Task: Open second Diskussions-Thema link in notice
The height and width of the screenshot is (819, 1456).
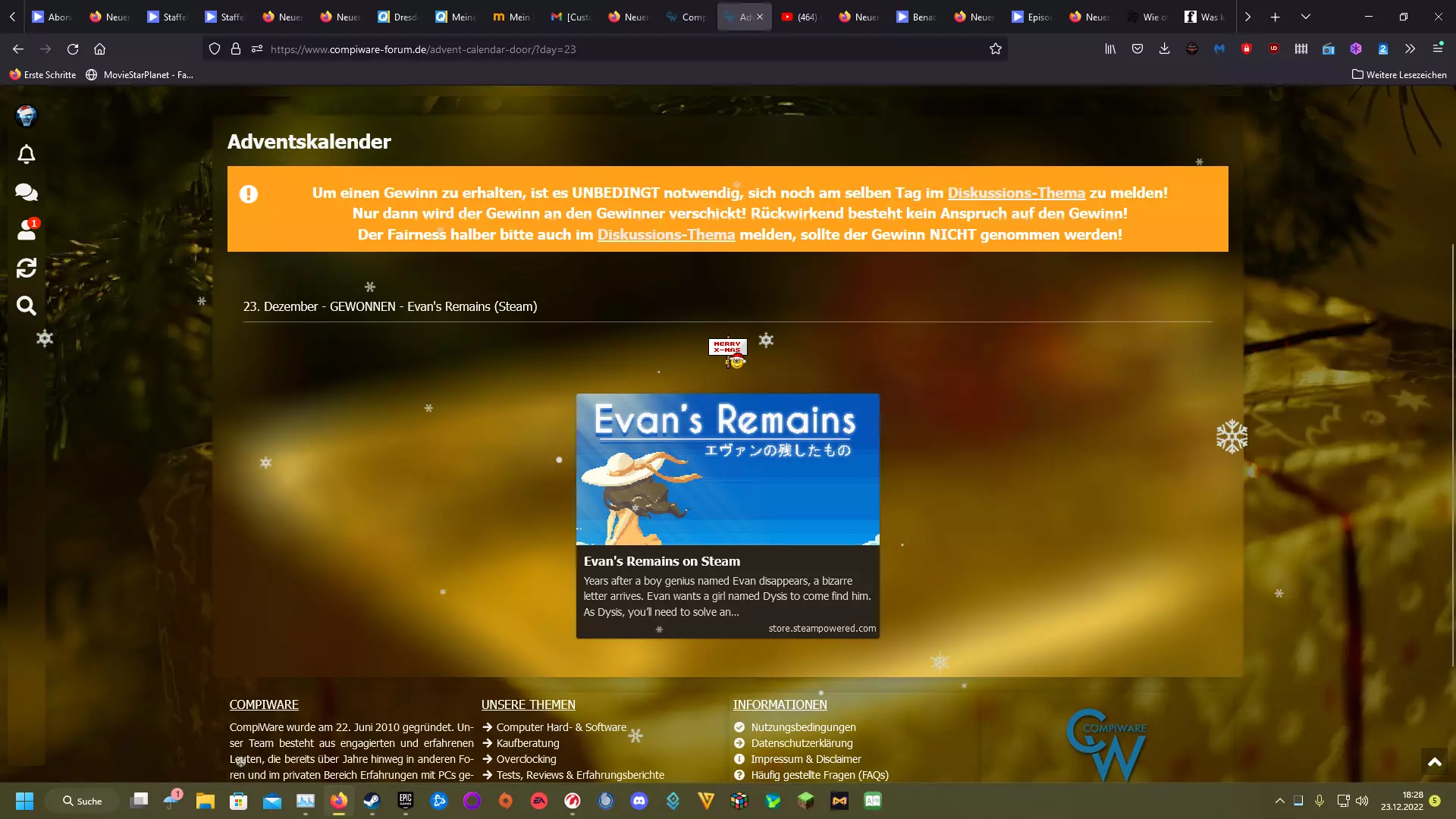Action: (666, 234)
